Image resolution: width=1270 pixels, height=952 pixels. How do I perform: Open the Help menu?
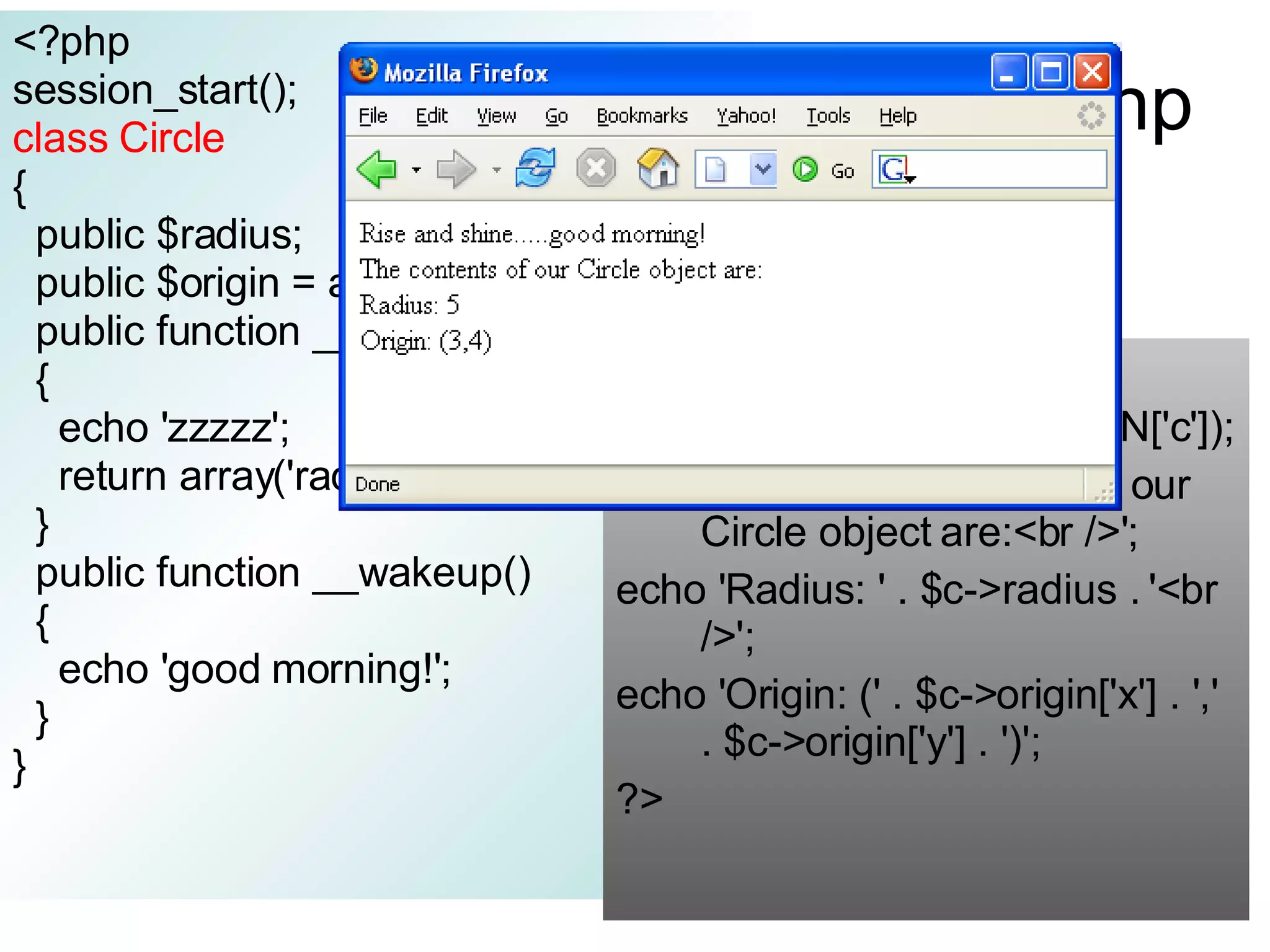pos(897,116)
